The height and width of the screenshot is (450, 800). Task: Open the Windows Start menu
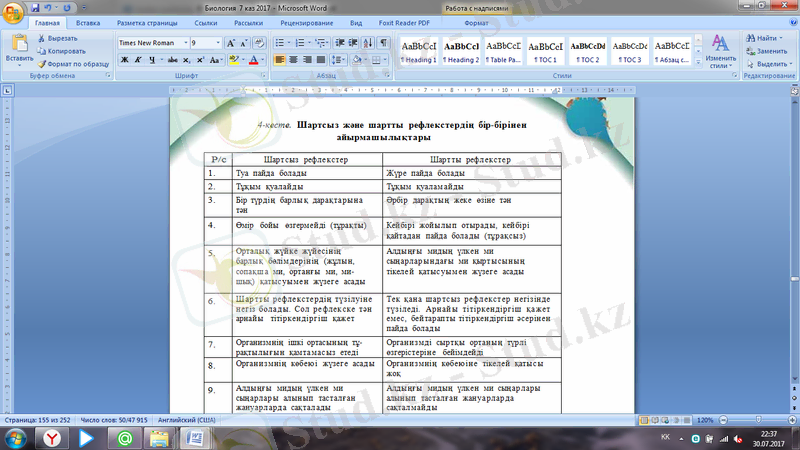pyautogui.click(x=14, y=438)
